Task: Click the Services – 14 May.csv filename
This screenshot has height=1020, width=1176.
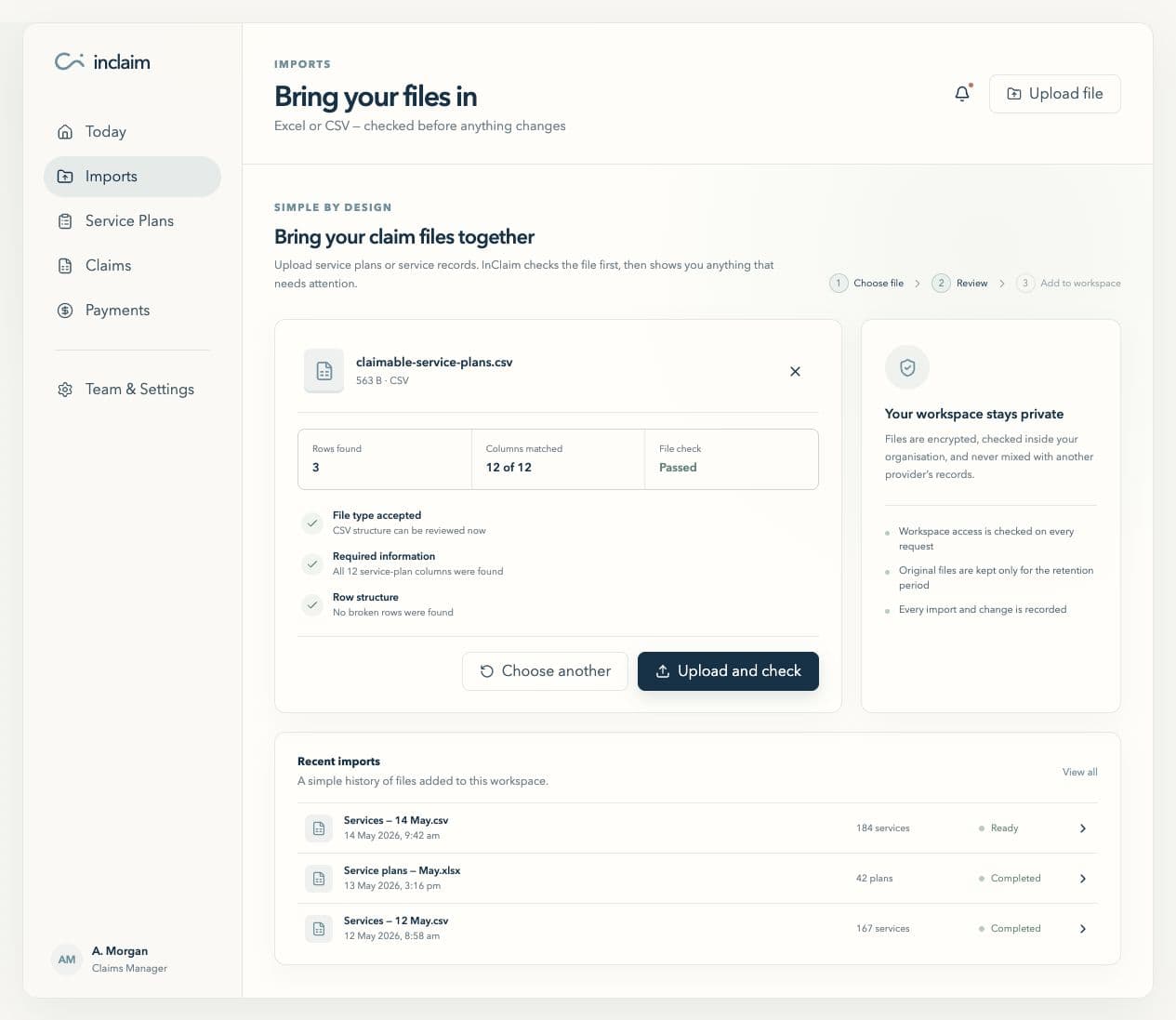Action: (x=396, y=820)
